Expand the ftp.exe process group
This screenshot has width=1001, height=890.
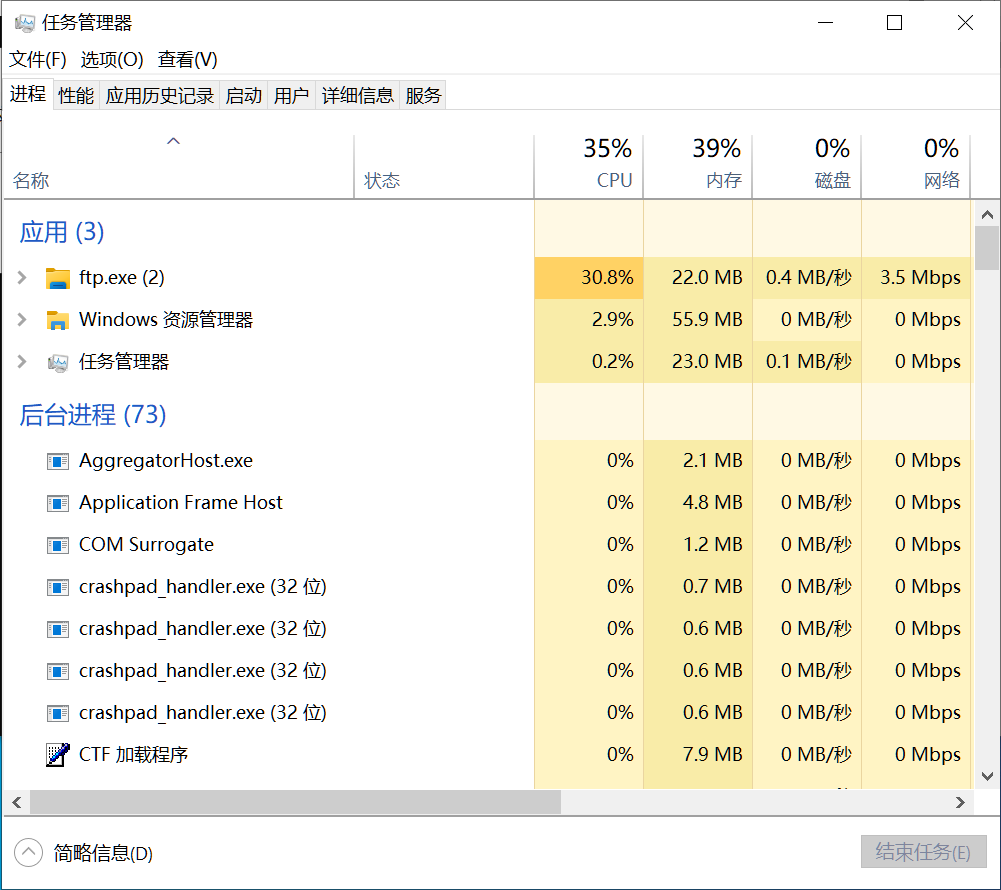click(22, 278)
